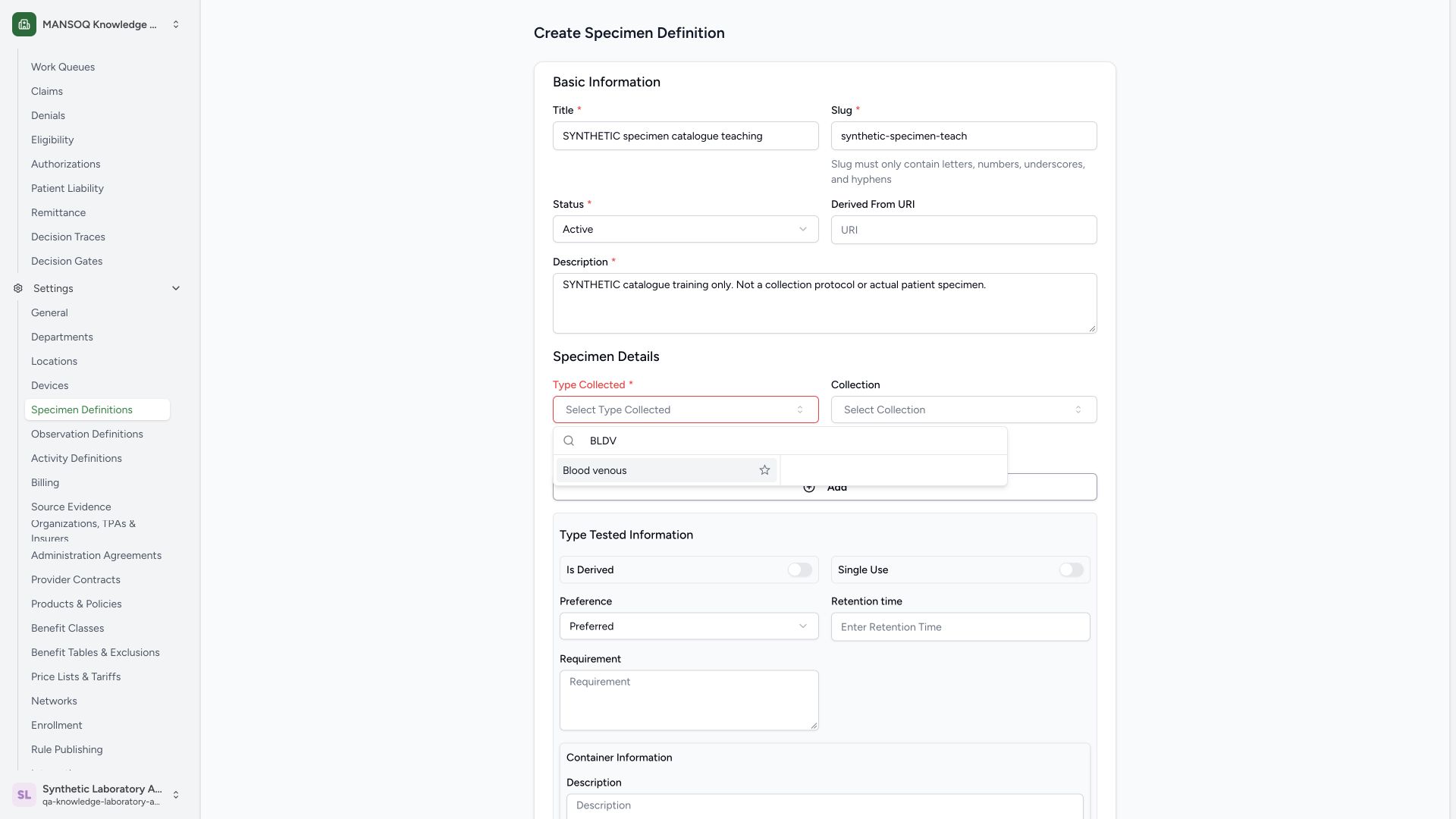1456x819 pixels.
Task: Open the Type Collected combo box
Action: tap(686, 409)
